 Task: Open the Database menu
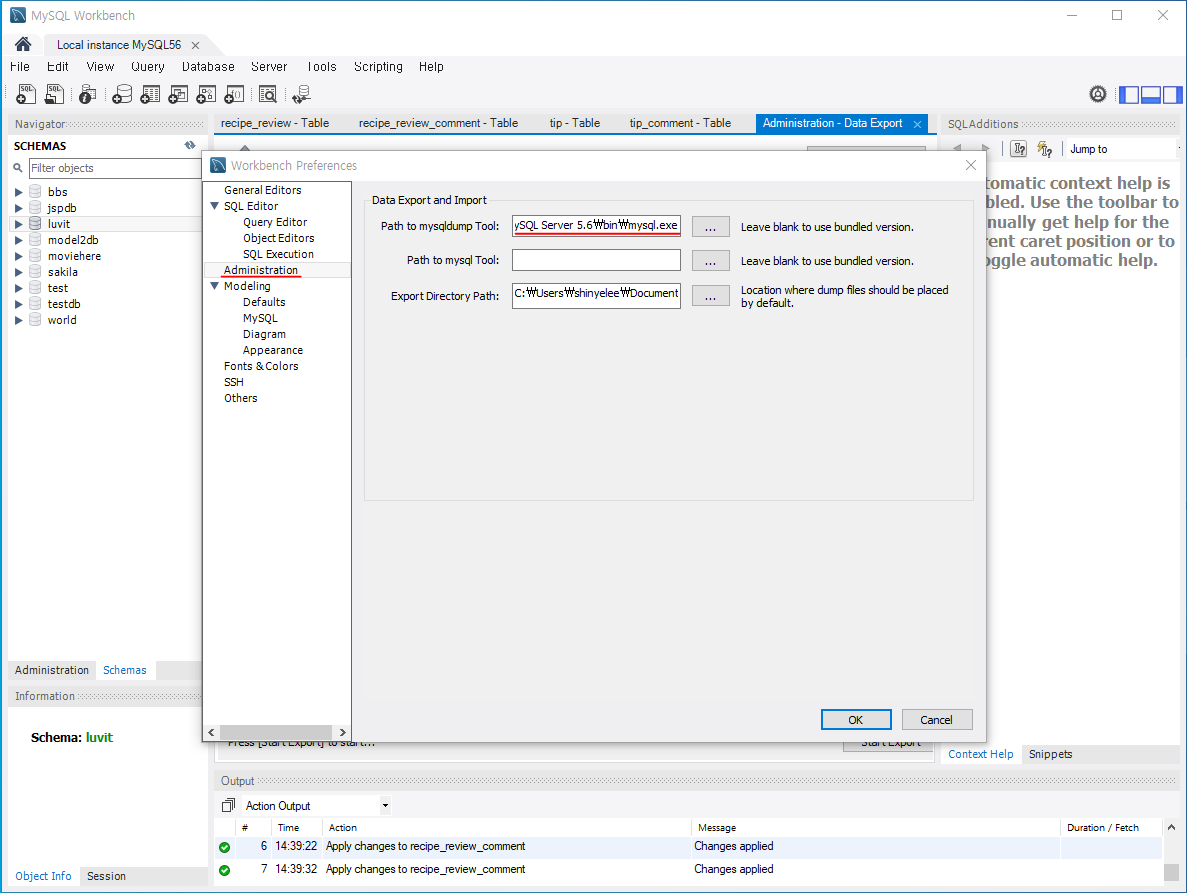click(208, 67)
